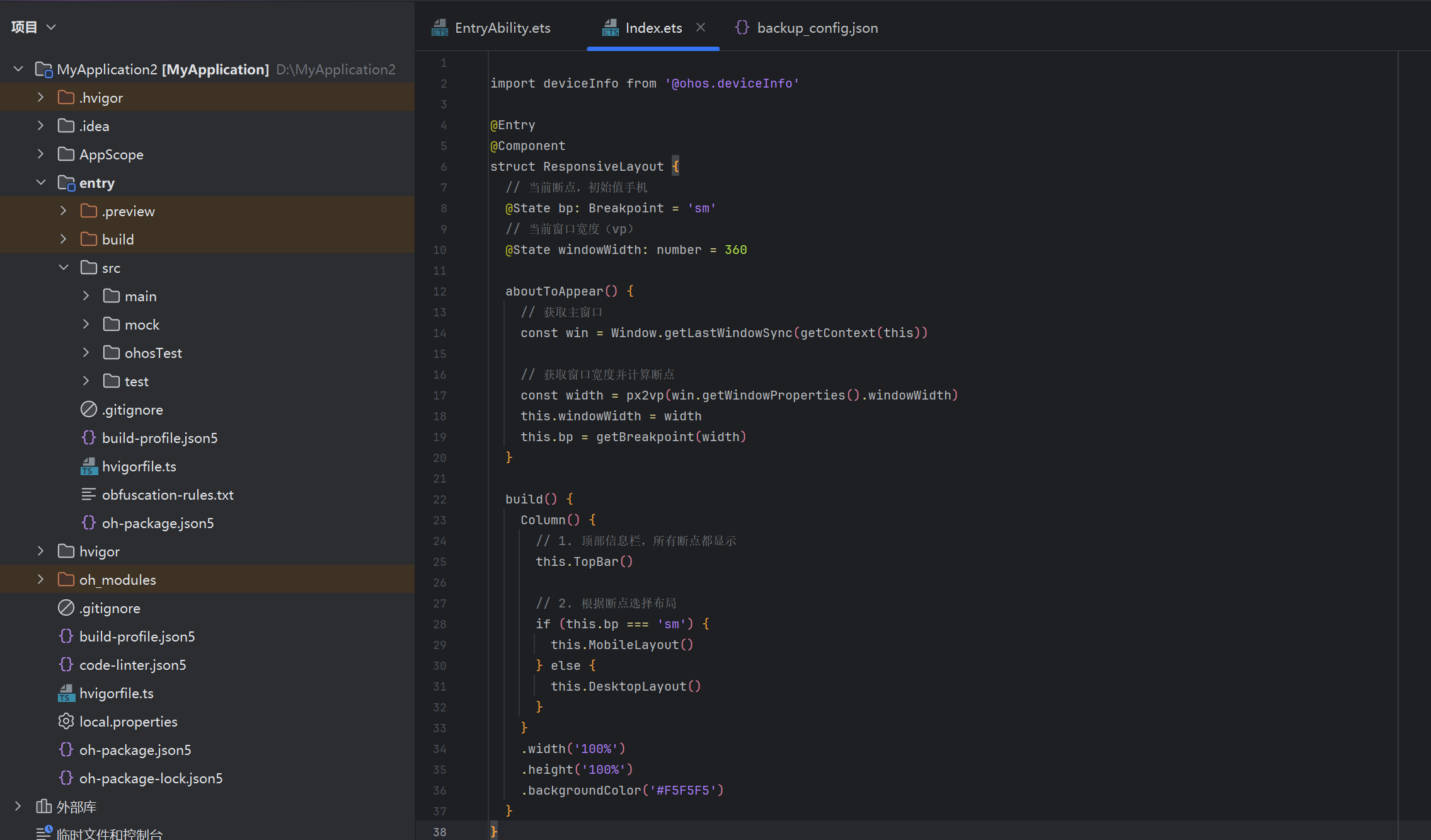1431x840 pixels.
Task: Click the '@ohos.deviceInfo' import string
Action: pos(732,83)
